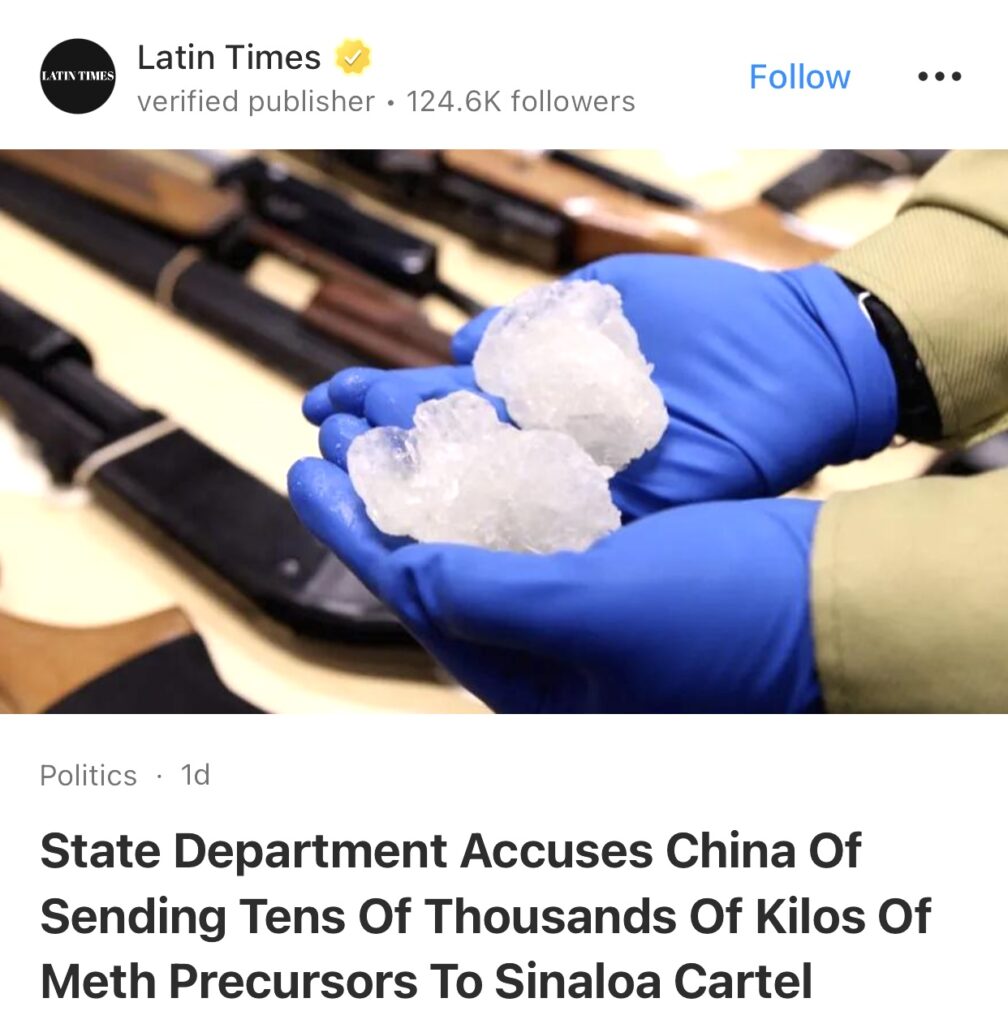Open the State Department headline article
Screen dimensions: 1008x1024
[x=485, y=916]
